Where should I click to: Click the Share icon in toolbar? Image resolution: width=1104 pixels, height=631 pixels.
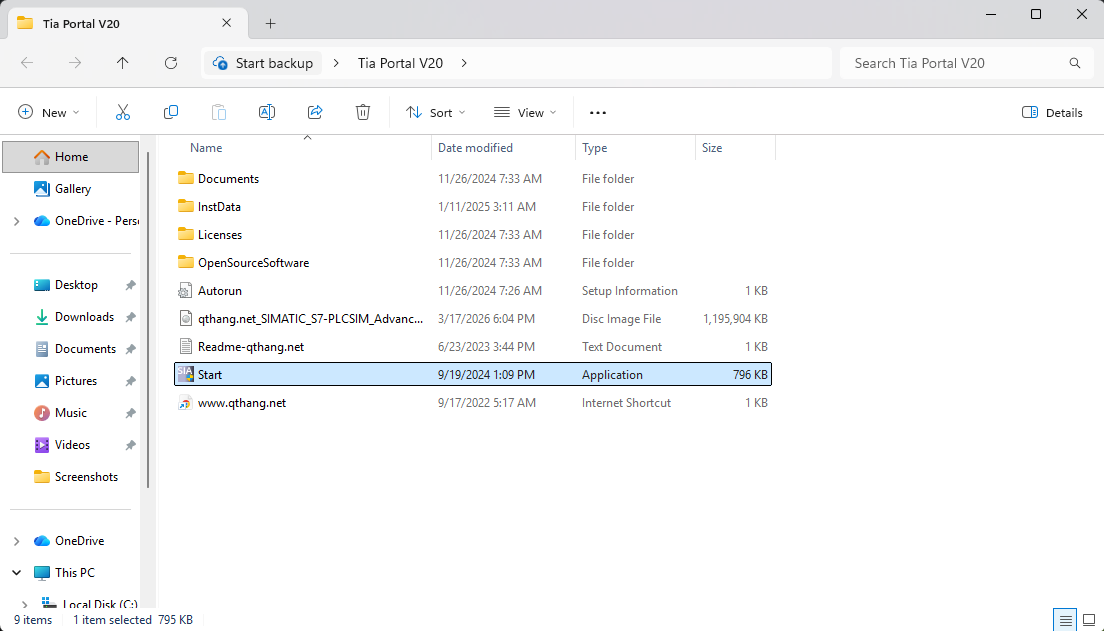pos(315,113)
